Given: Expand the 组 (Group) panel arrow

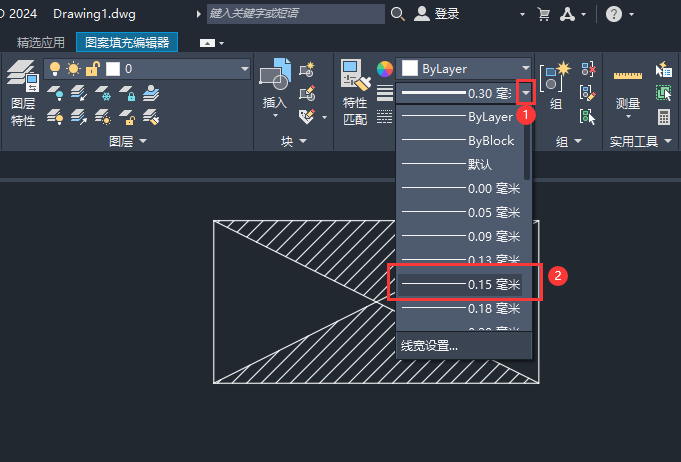Looking at the screenshot, I should coord(578,141).
